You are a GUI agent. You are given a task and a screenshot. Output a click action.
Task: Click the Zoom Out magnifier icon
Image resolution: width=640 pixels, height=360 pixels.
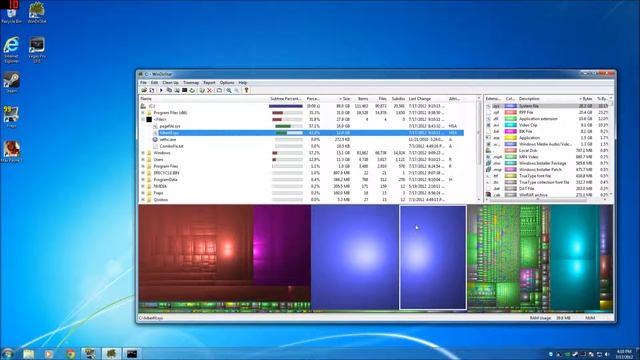pos(237,90)
